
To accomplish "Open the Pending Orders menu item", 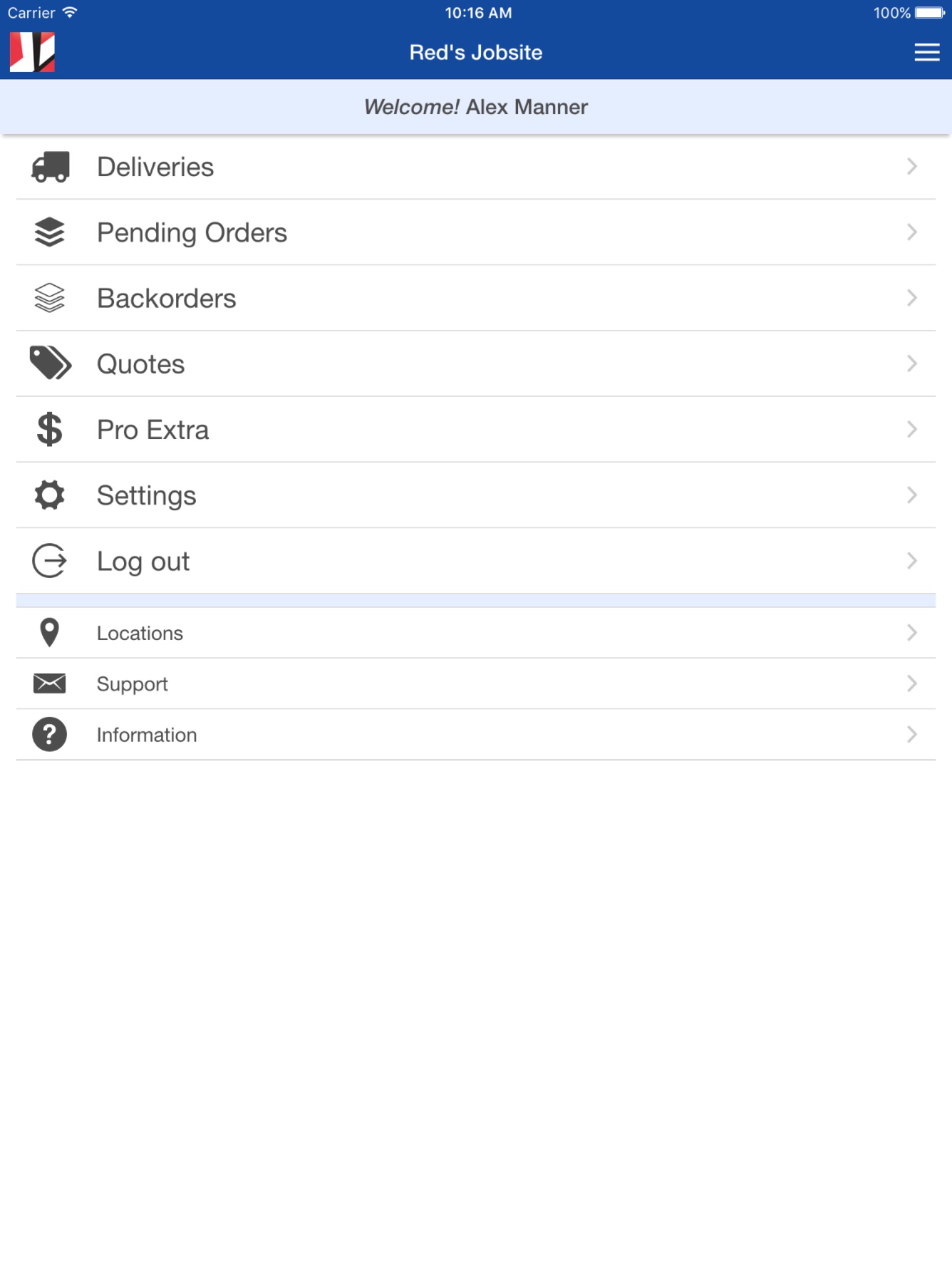I will point(192,233).
